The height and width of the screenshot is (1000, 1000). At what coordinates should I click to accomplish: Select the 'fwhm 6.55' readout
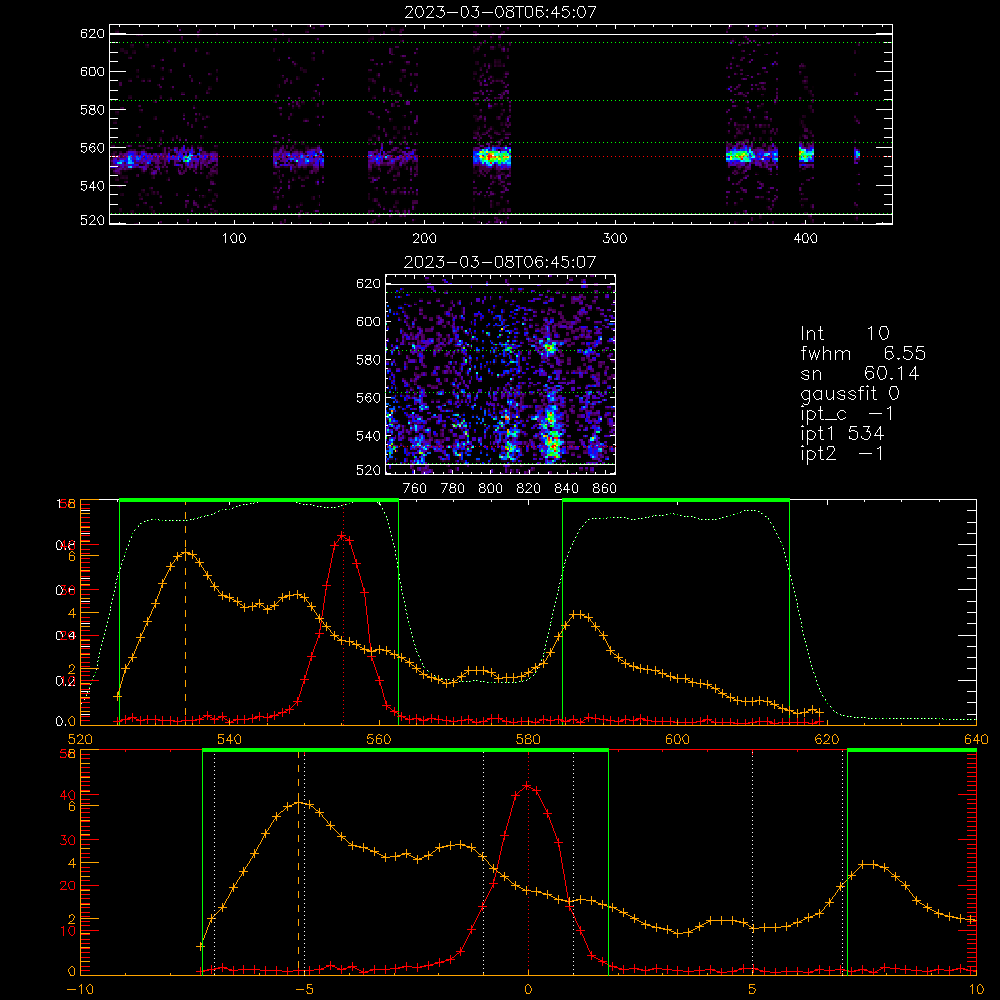click(863, 353)
